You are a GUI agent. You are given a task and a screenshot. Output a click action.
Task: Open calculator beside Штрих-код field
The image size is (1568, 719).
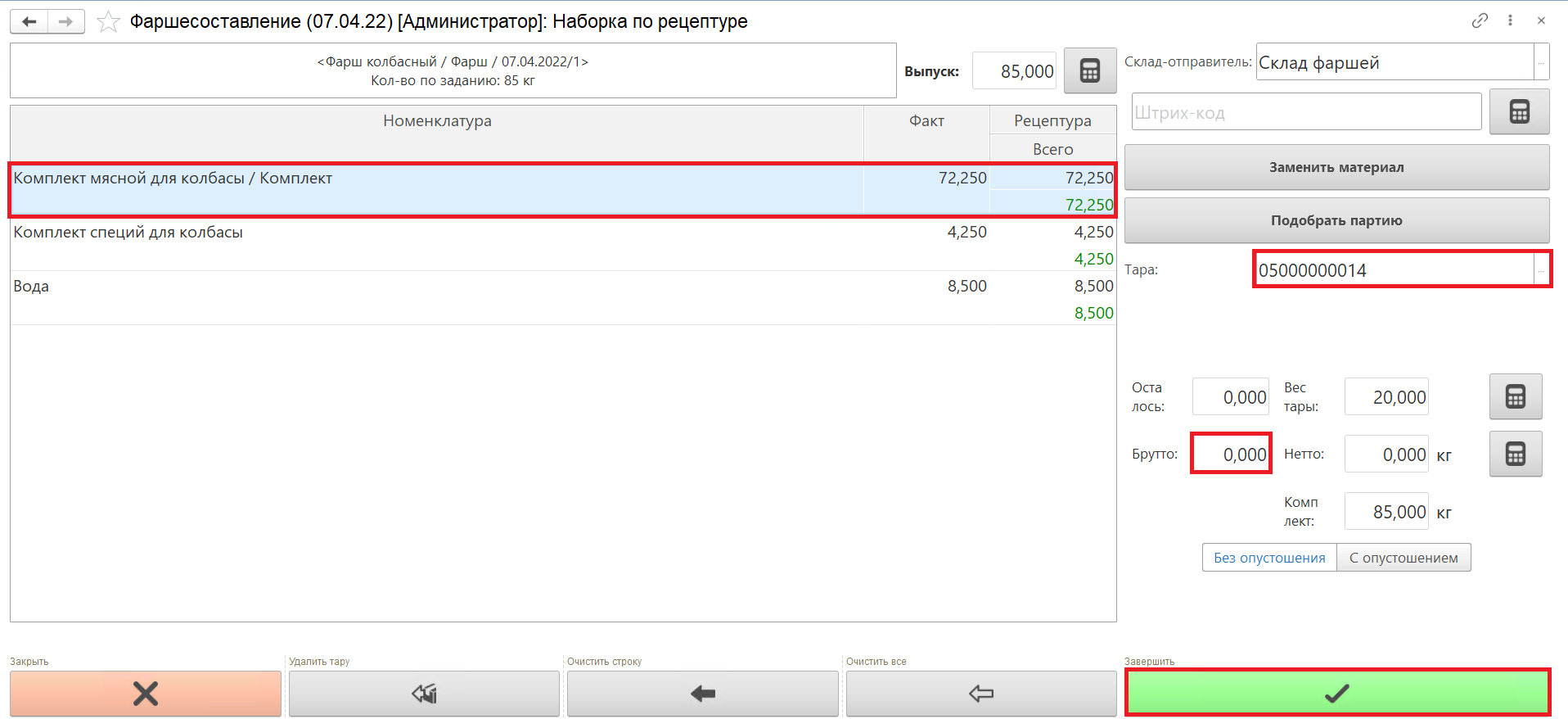1518,112
